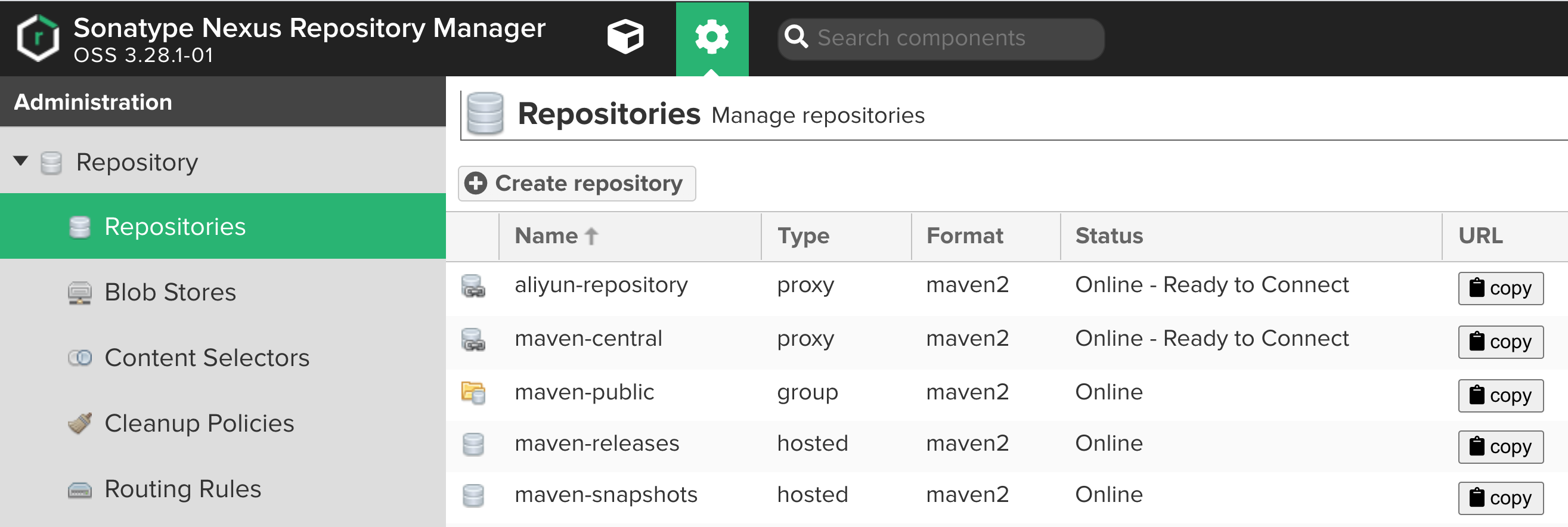The width and height of the screenshot is (1568, 527).
Task: Click aliyun-repository's Online - Ready to Connect status
Action: point(1211,285)
